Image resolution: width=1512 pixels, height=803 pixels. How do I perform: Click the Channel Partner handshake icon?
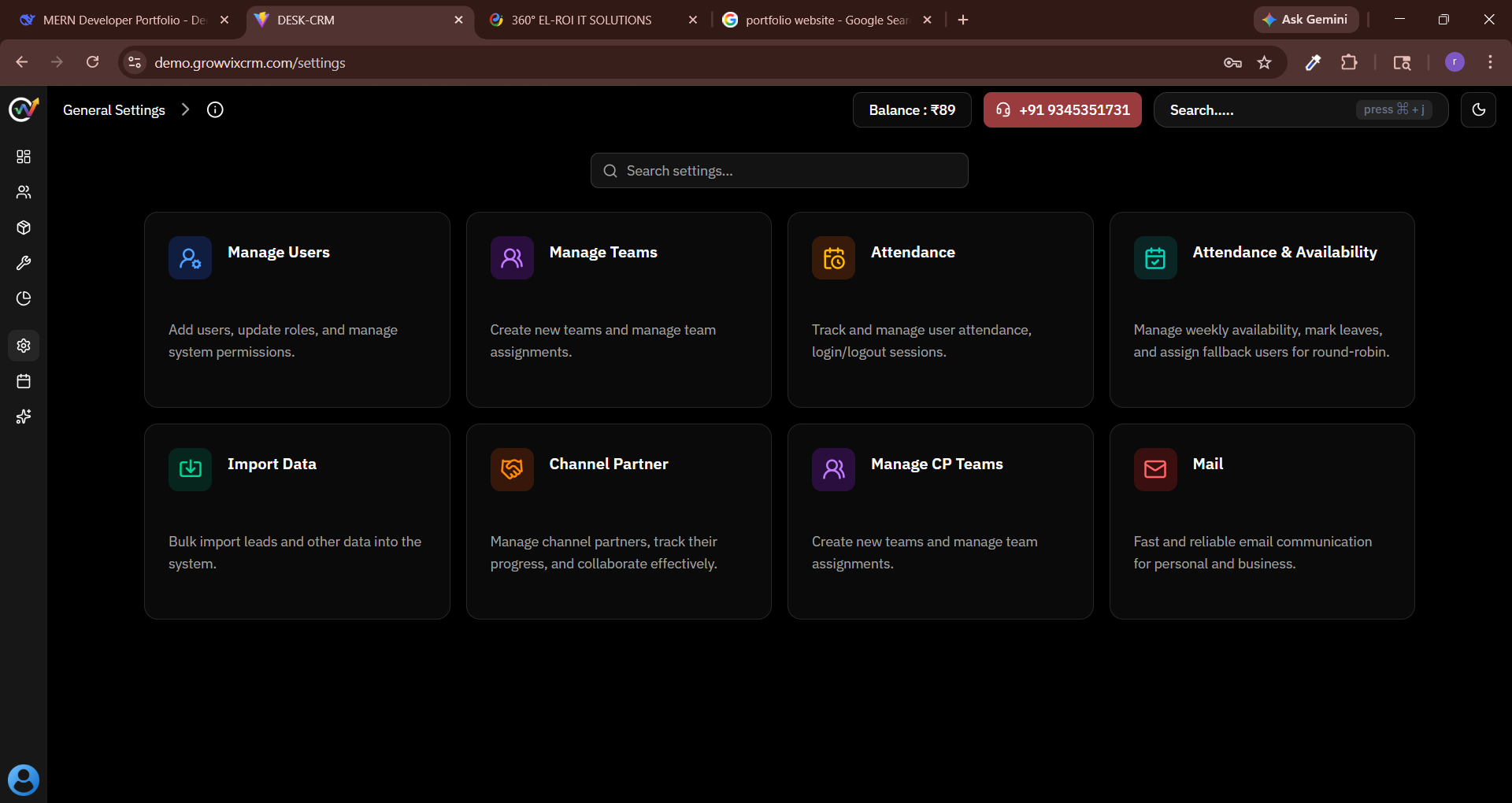[512, 469]
